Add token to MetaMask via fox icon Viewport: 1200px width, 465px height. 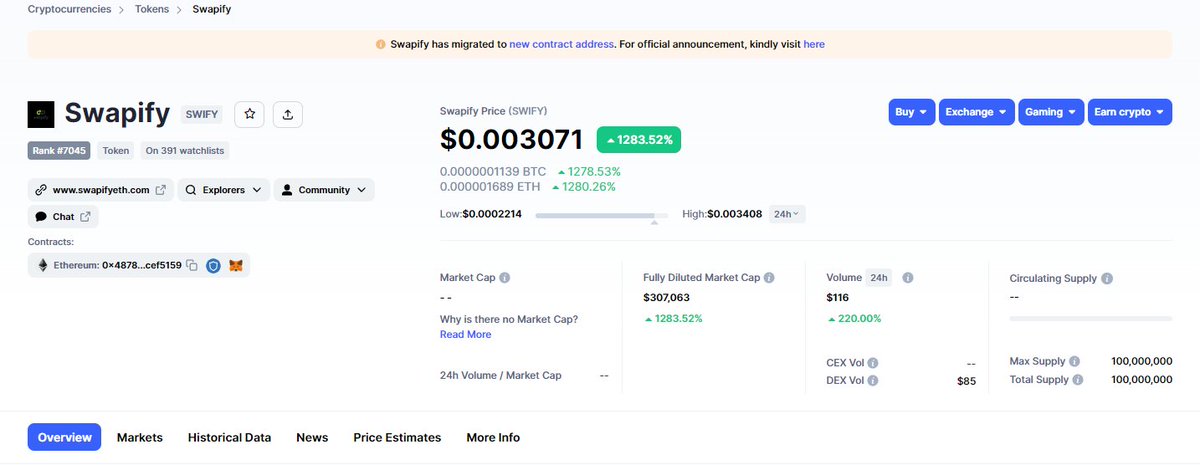tap(236, 265)
